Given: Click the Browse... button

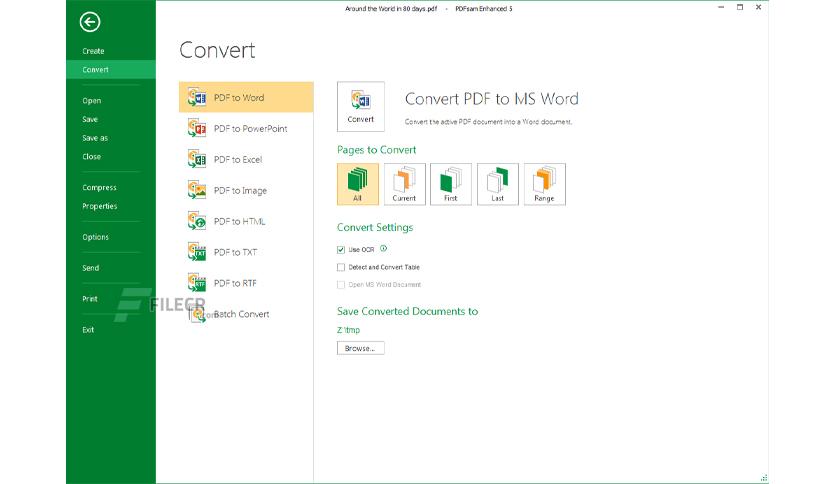Looking at the screenshot, I should coord(360,348).
